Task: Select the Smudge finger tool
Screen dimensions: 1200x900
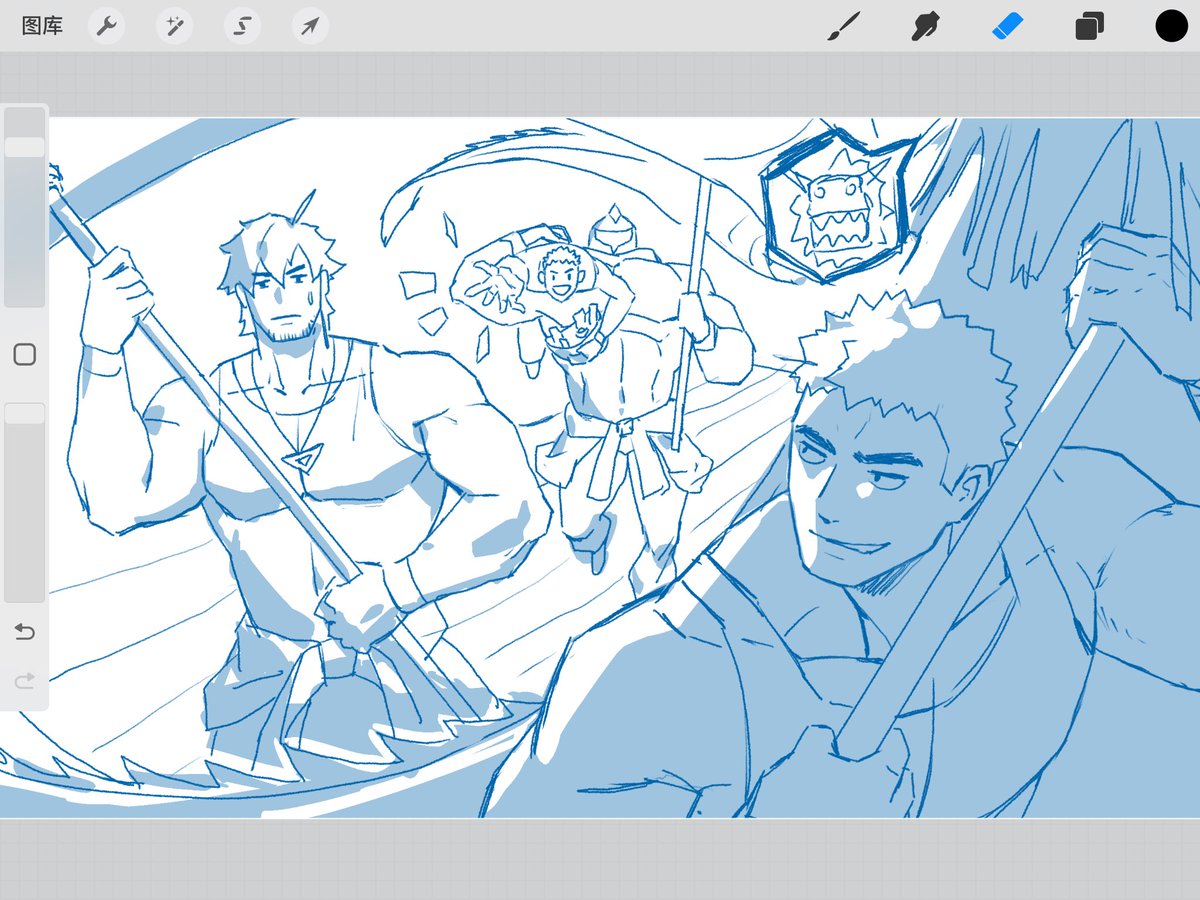Action: [x=926, y=26]
